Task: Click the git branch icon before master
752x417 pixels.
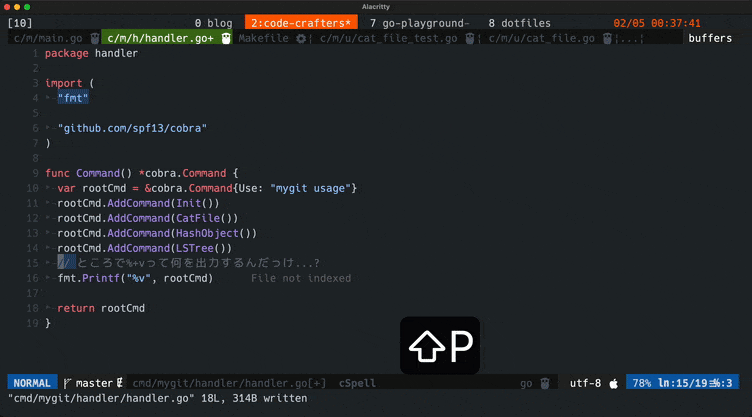Action: pos(68,383)
